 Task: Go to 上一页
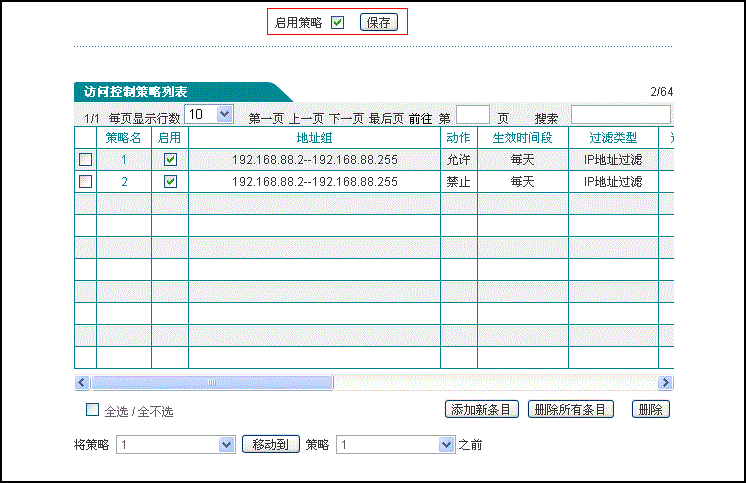click(306, 118)
